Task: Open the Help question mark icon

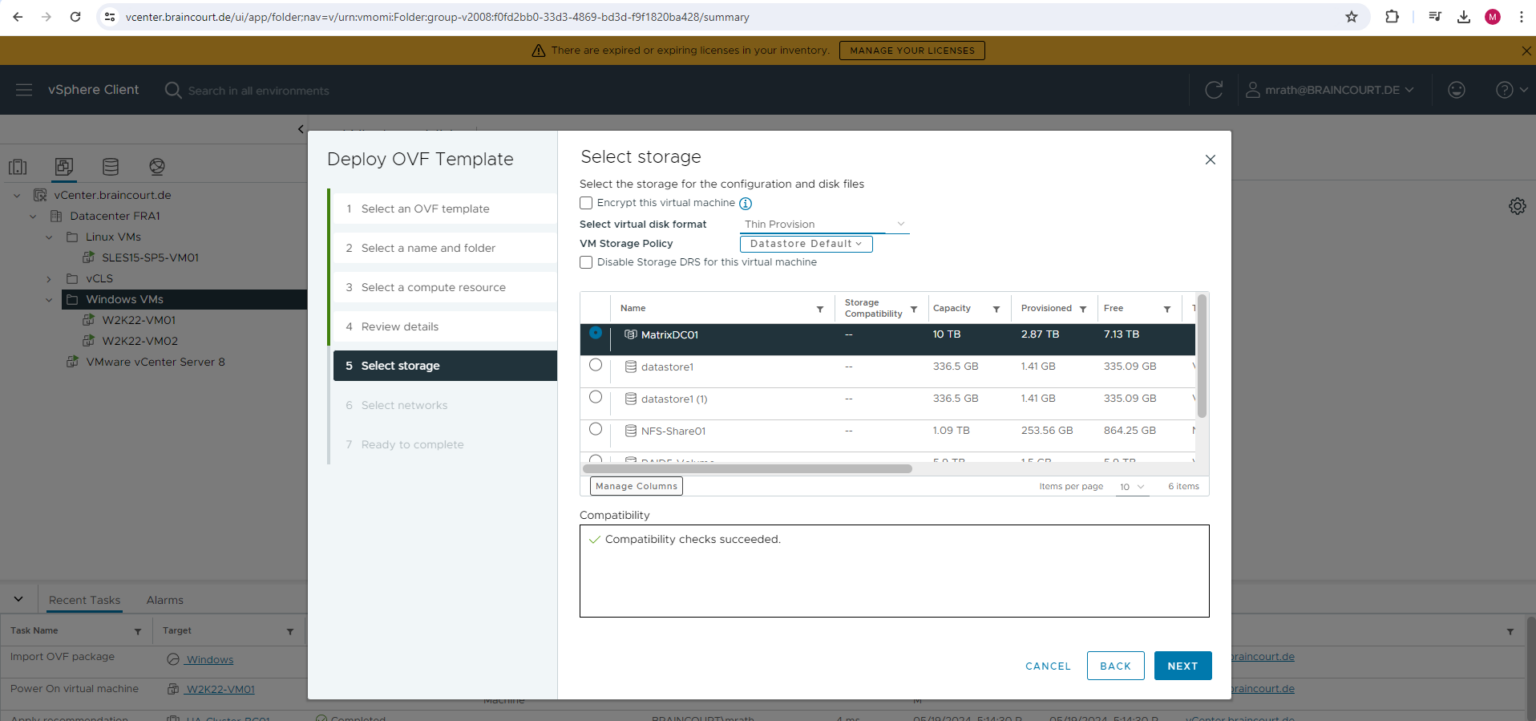Action: 1505,89
